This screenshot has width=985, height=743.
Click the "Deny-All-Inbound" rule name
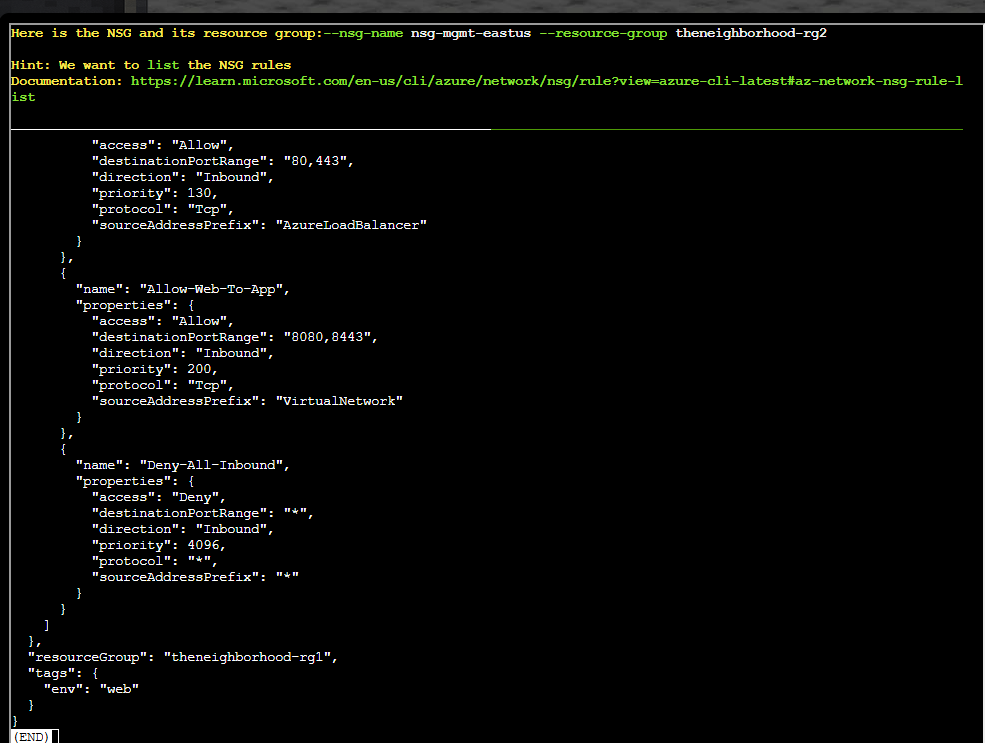click(x=211, y=465)
